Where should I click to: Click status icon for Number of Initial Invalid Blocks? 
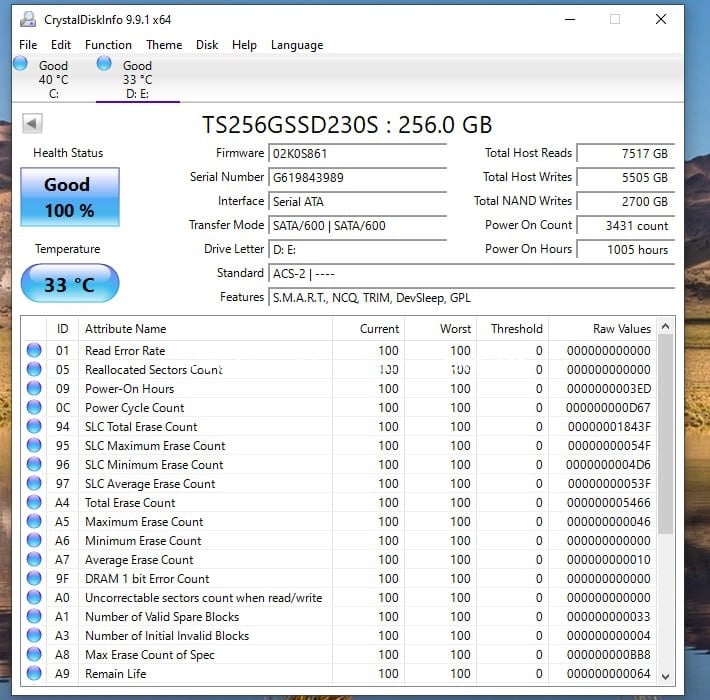[x=34, y=635]
